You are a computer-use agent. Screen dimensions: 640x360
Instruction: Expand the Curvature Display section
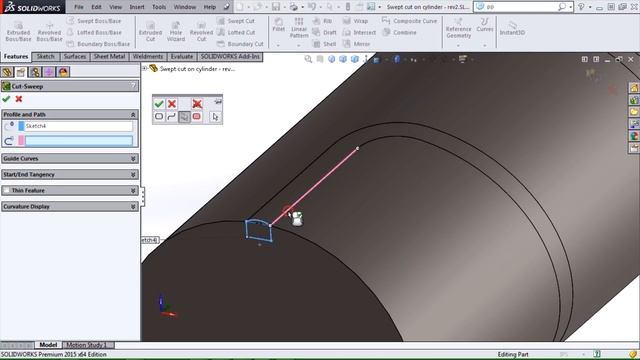(133, 207)
